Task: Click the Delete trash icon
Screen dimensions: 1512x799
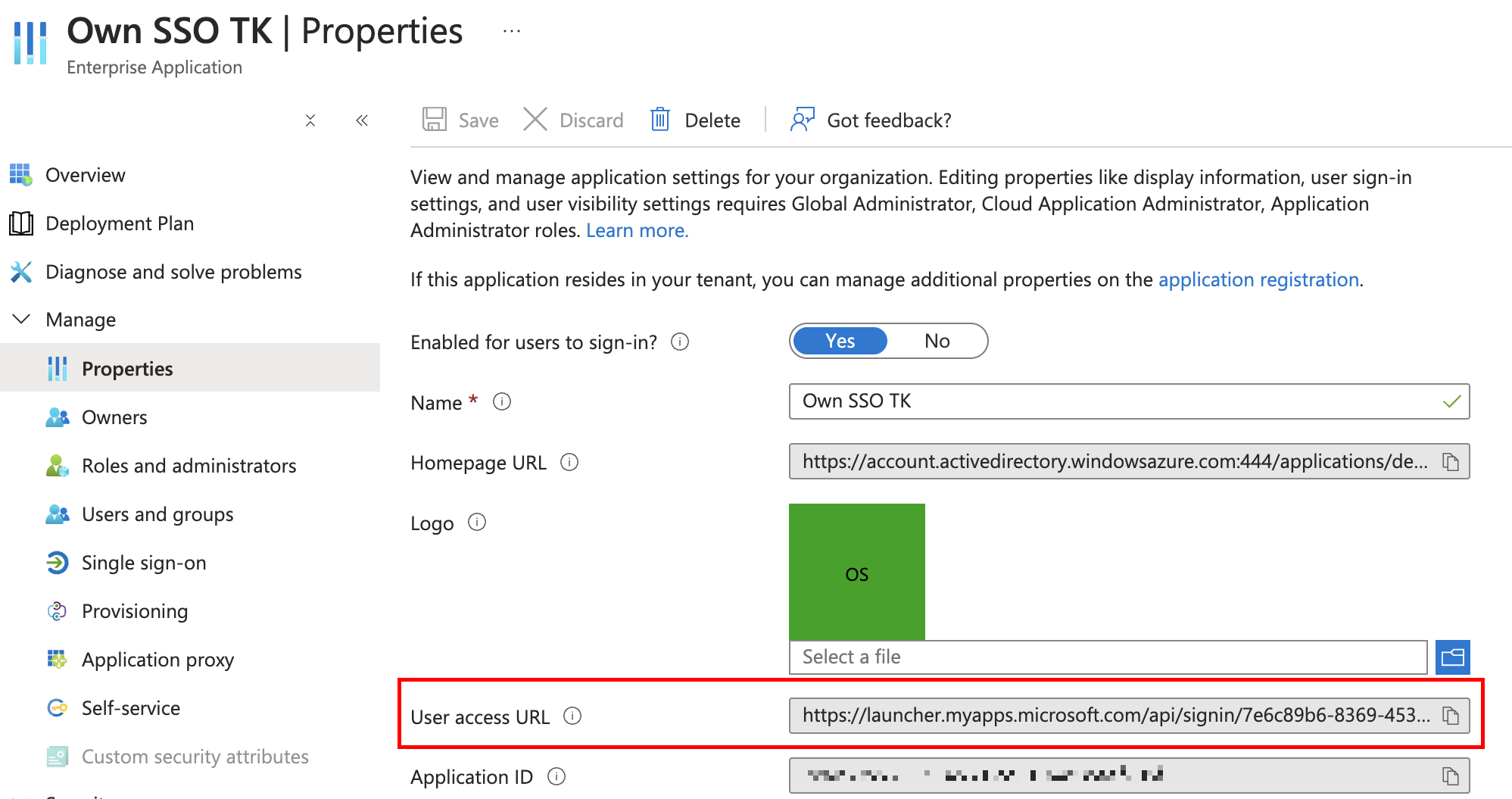Action: 660,120
